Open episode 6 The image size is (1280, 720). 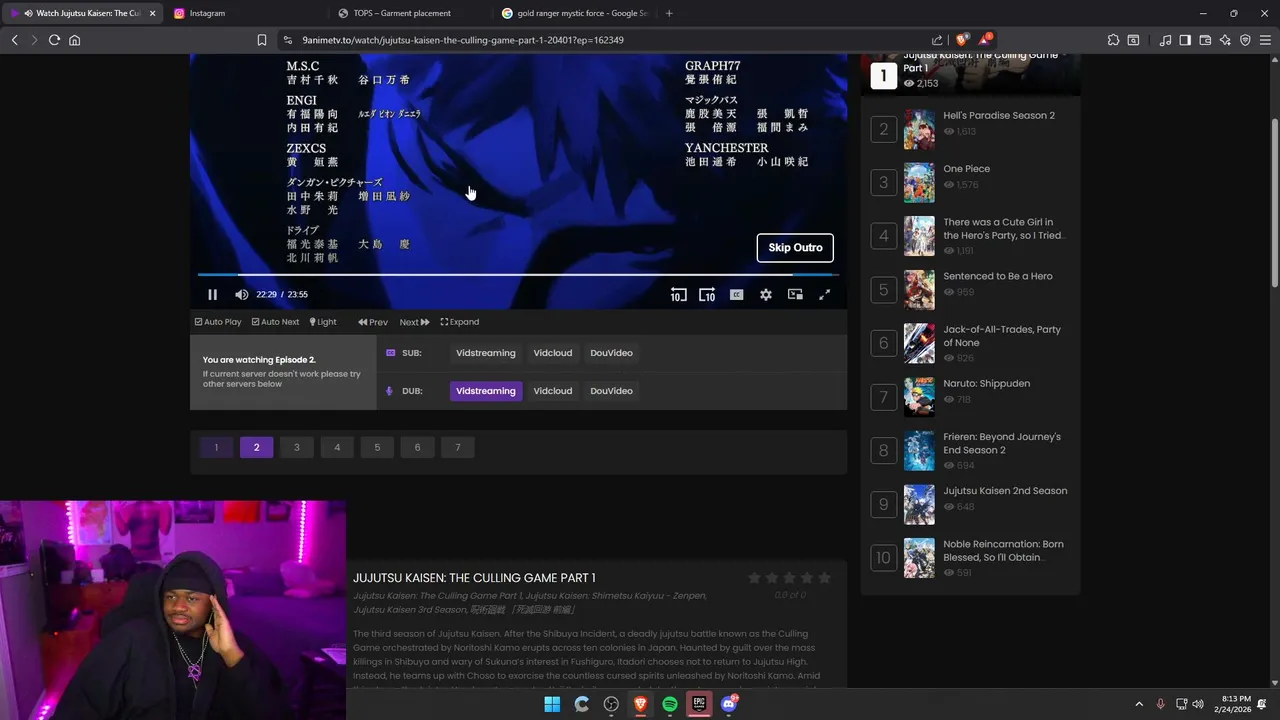[417, 447]
